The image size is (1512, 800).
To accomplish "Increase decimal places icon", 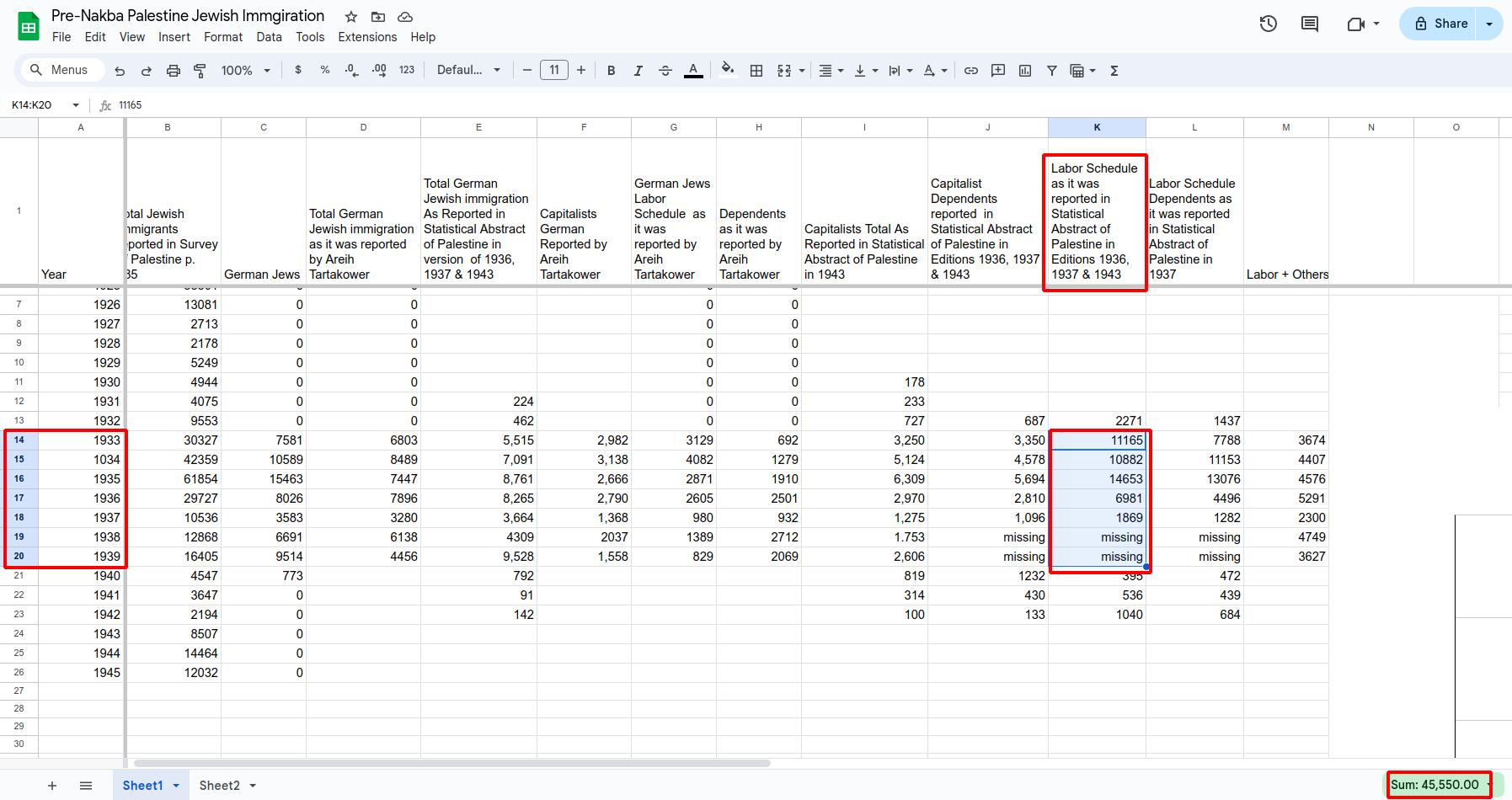I will tap(379, 70).
